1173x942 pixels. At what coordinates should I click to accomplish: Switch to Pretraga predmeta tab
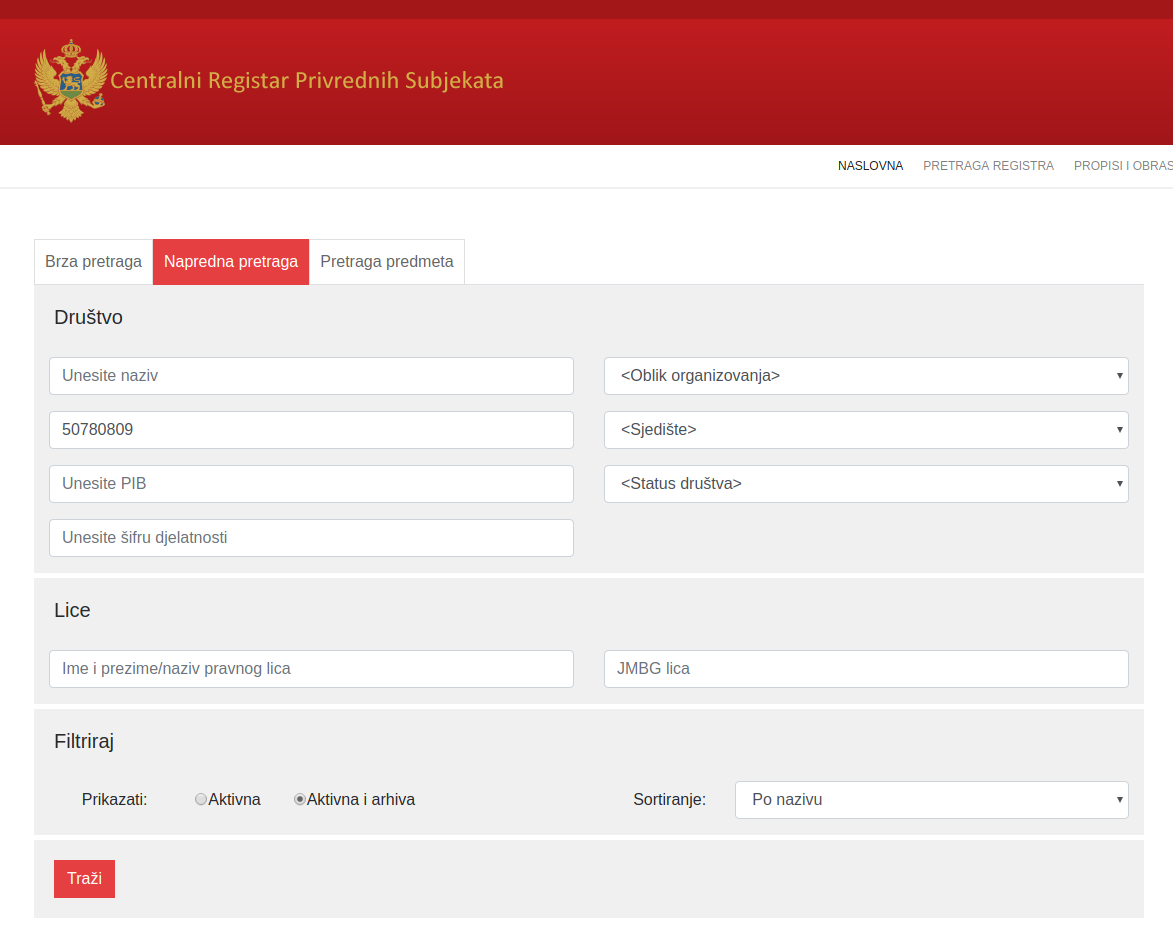[387, 262]
